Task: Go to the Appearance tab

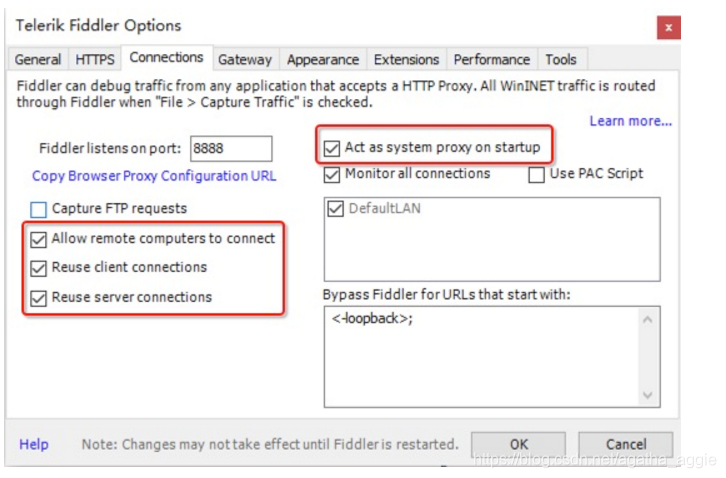Action: [323, 59]
